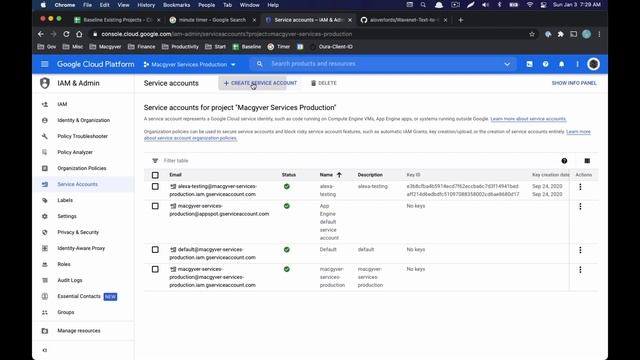The height and width of the screenshot is (360, 640).
Task: Collapse the IAM sidebar with bottom arrow
Action: (45, 350)
